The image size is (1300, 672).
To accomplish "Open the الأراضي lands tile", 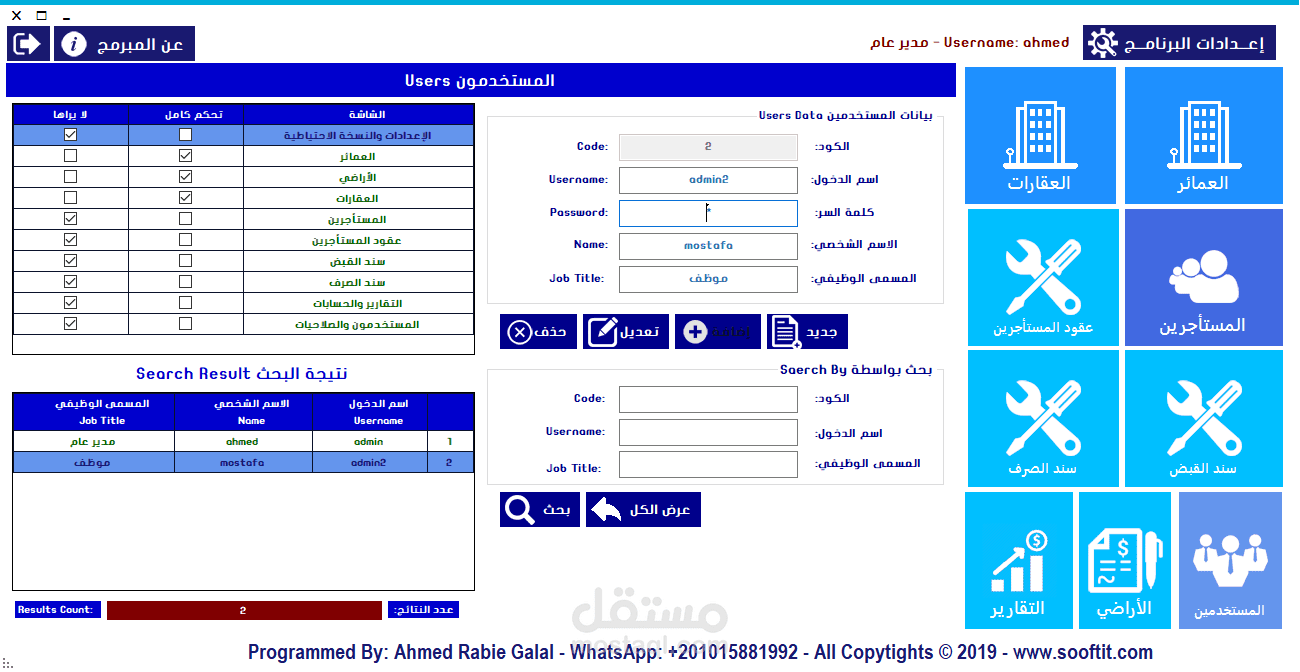I will (1124, 560).
